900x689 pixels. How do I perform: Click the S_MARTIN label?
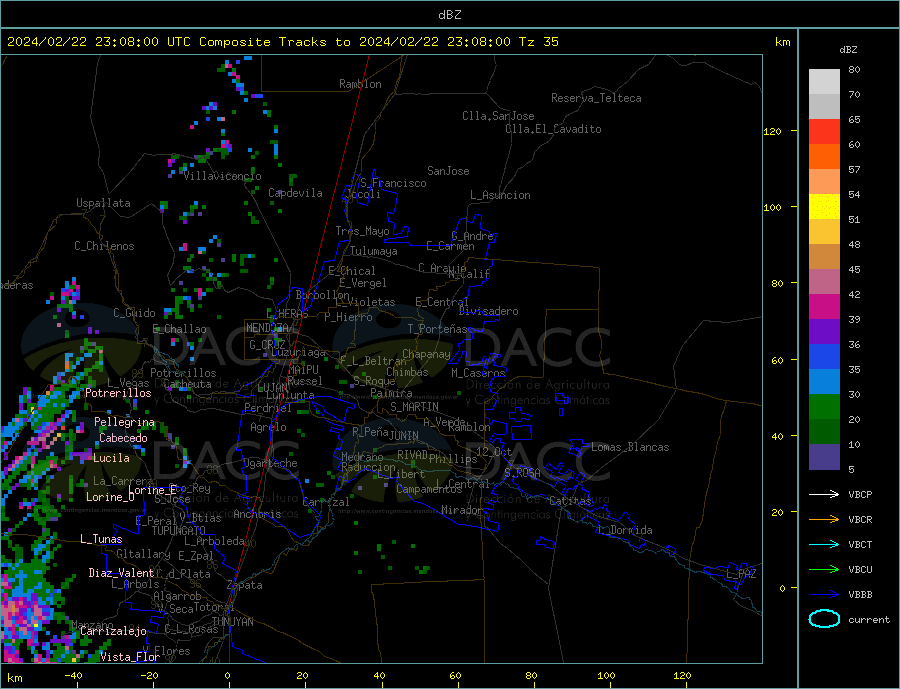click(414, 407)
